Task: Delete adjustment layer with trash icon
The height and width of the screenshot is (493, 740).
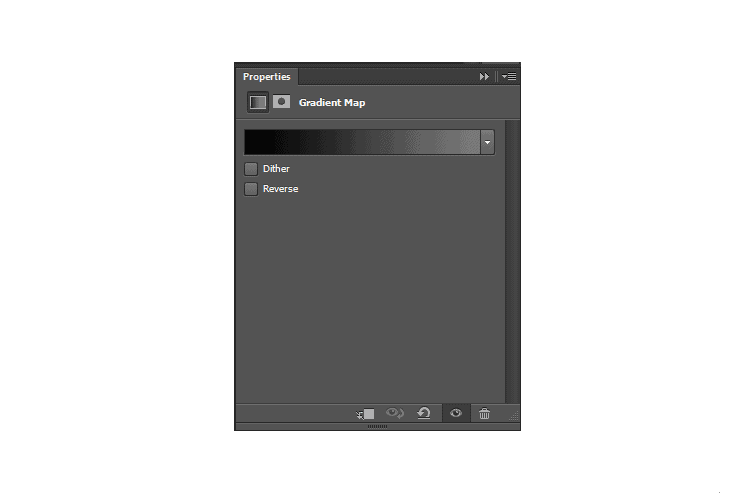Action: tap(485, 414)
